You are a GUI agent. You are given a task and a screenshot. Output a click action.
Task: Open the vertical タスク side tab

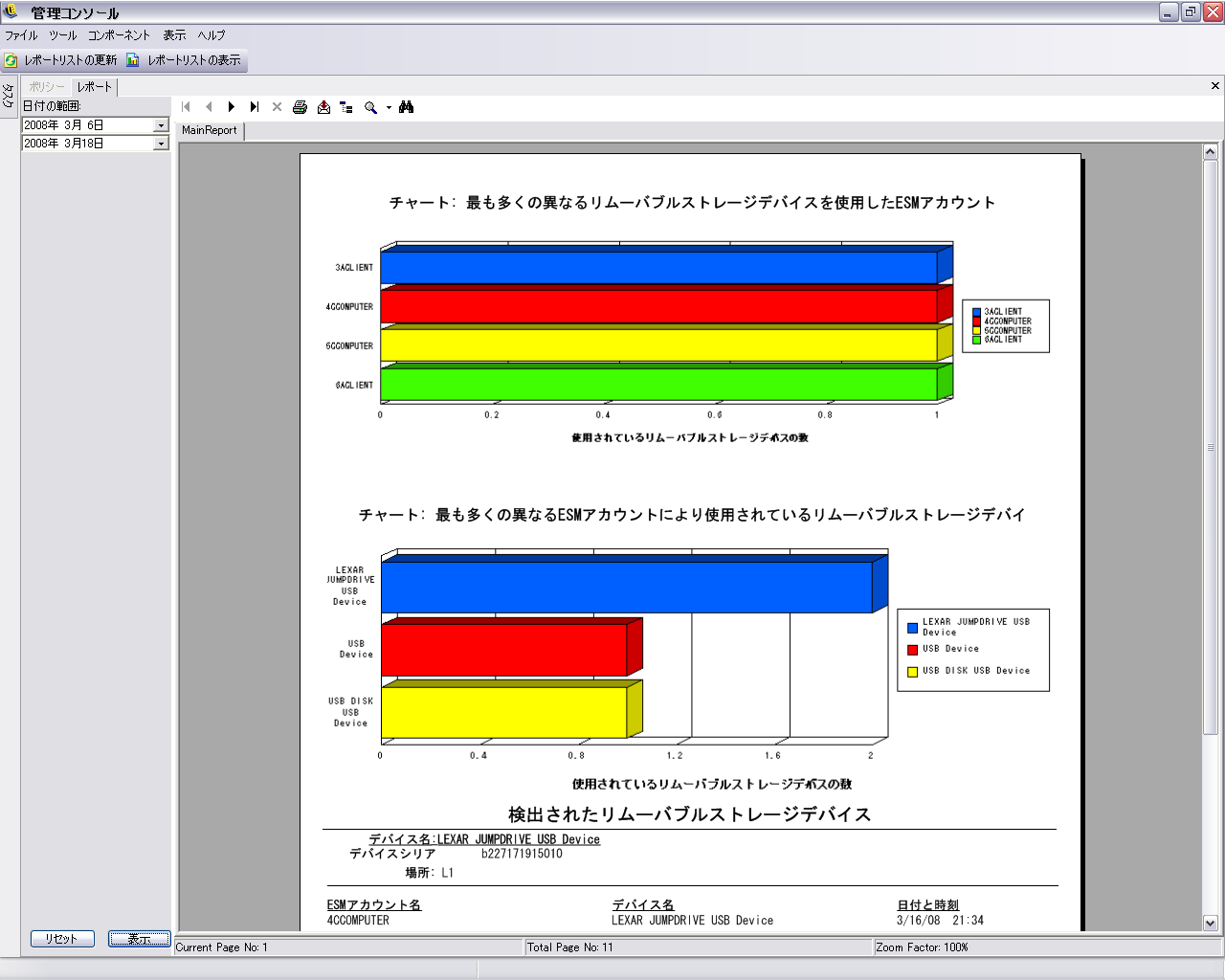9,96
